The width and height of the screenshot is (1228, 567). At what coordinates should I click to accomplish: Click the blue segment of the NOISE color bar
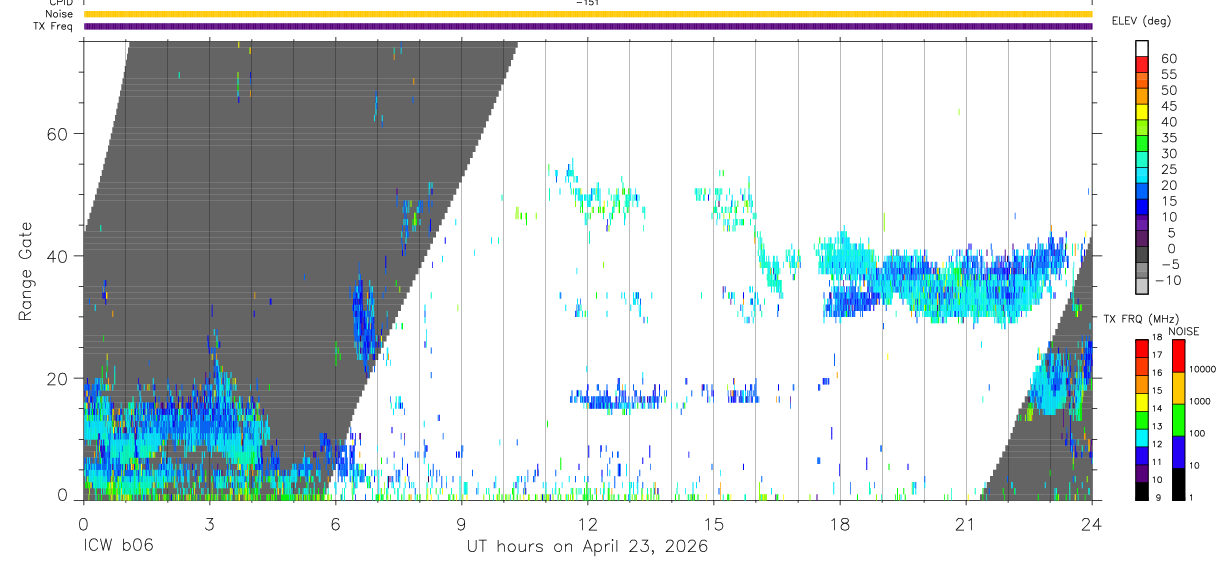[1177, 451]
